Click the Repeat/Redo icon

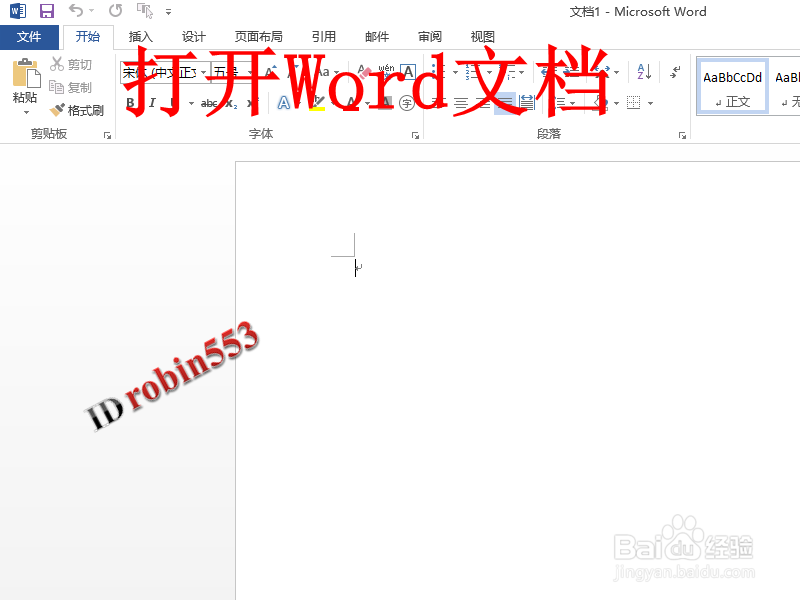click(116, 10)
